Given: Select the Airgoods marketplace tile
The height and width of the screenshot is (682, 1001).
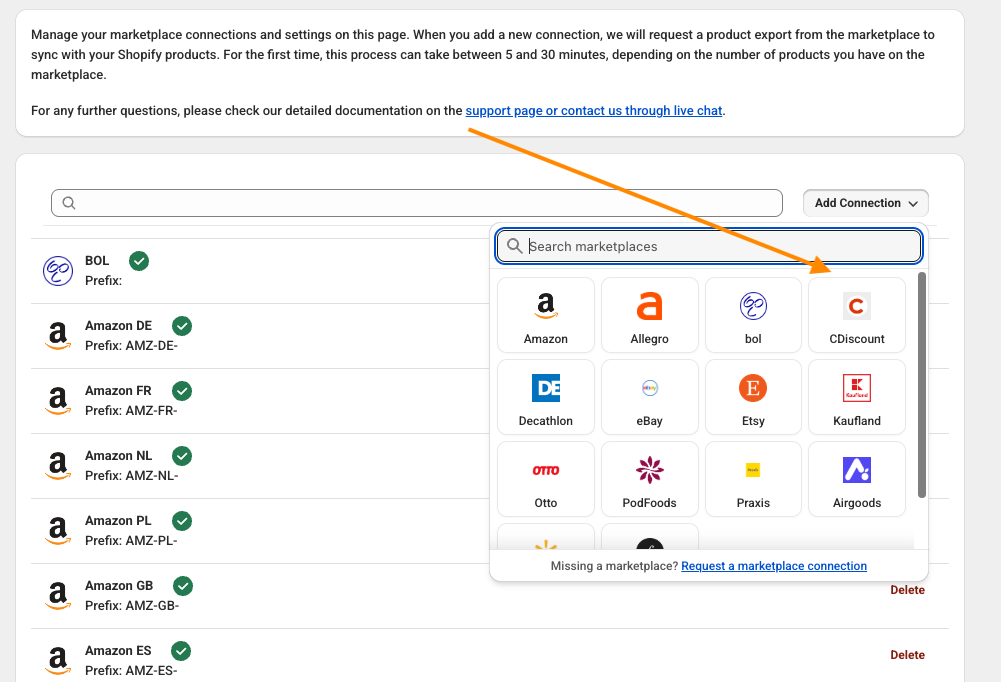Looking at the screenshot, I should (x=857, y=479).
